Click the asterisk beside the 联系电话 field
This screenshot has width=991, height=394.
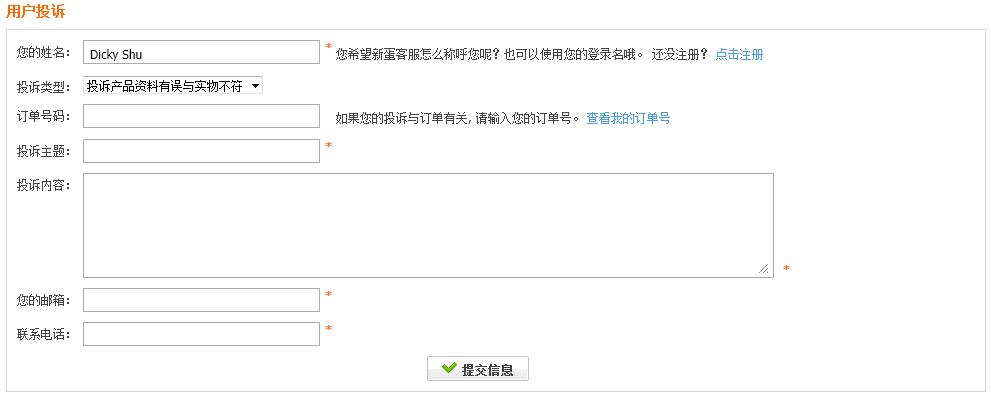click(328, 328)
